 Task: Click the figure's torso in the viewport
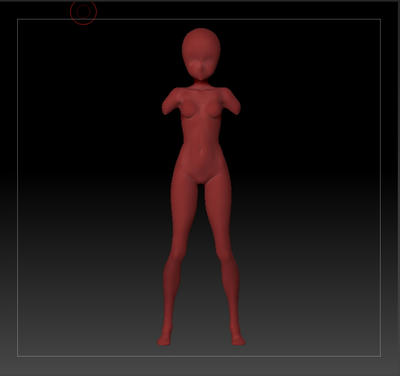(x=201, y=133)
